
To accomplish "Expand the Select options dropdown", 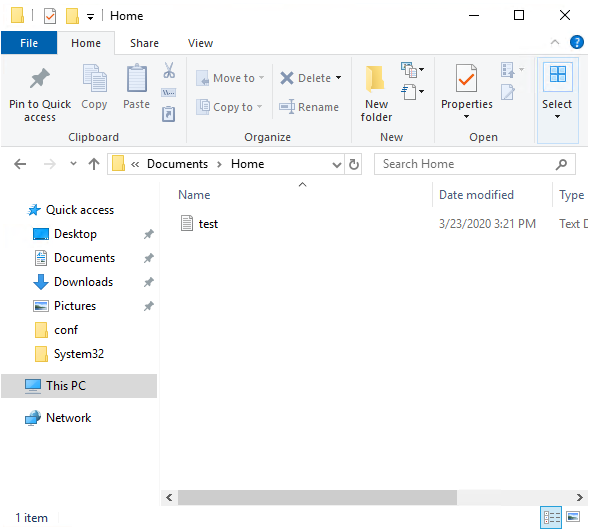I will tap(557, 101).
